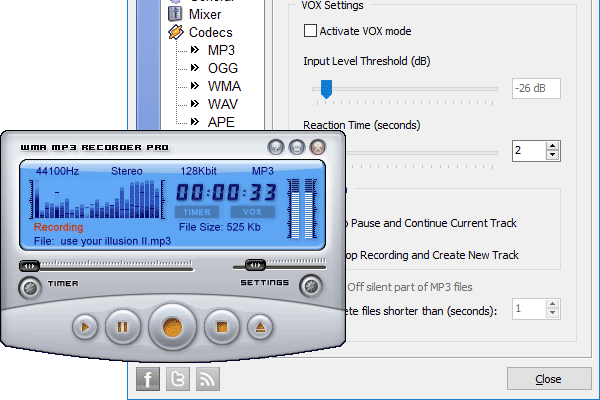
Task: Minimize recorder via round tray button
Action: [297, 147]
